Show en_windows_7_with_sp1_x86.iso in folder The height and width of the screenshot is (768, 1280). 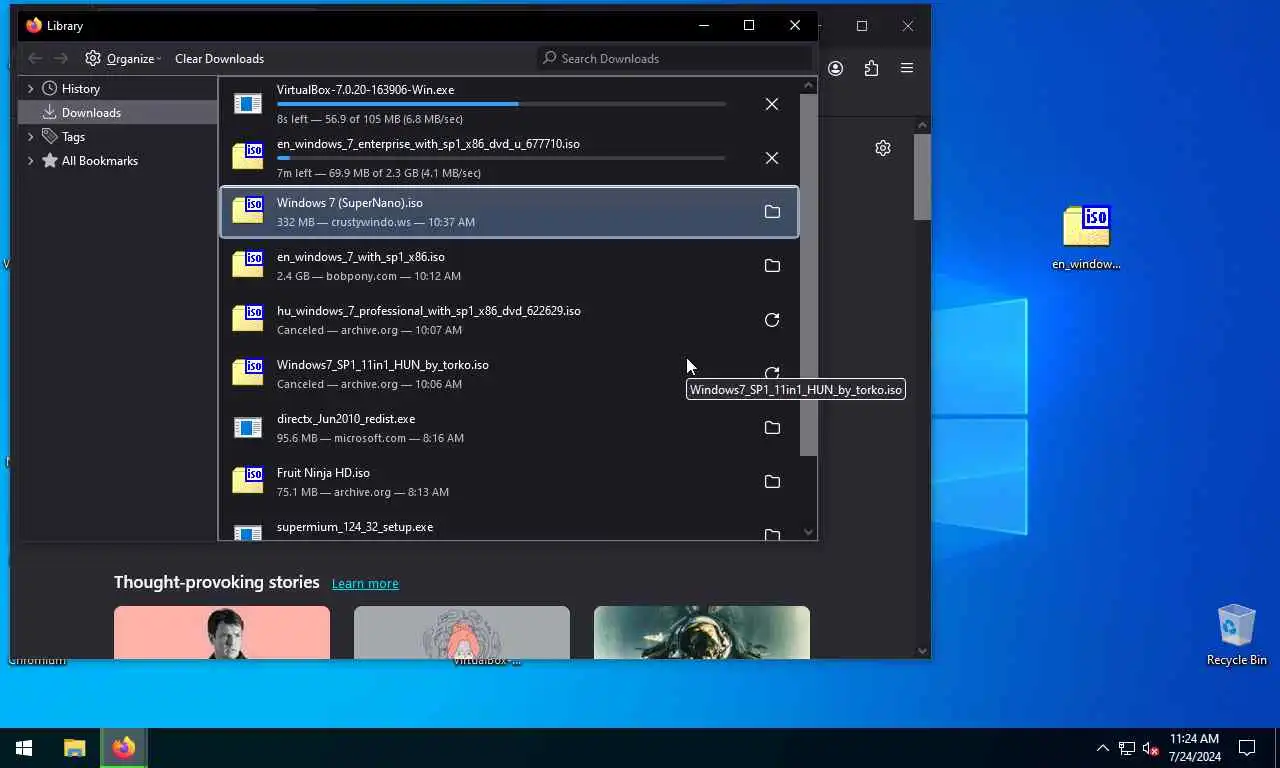click(x=772, y=266)
